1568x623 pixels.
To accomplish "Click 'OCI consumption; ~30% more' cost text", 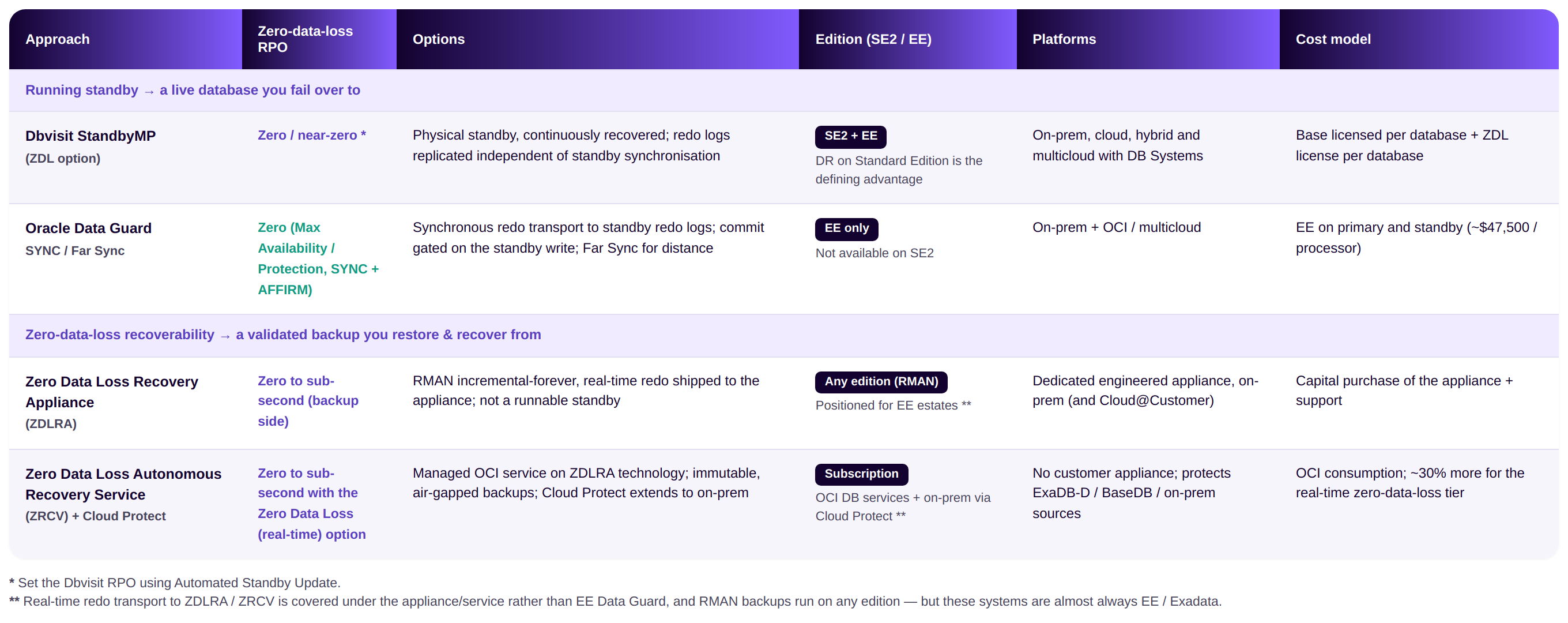I will (1409, 483).
